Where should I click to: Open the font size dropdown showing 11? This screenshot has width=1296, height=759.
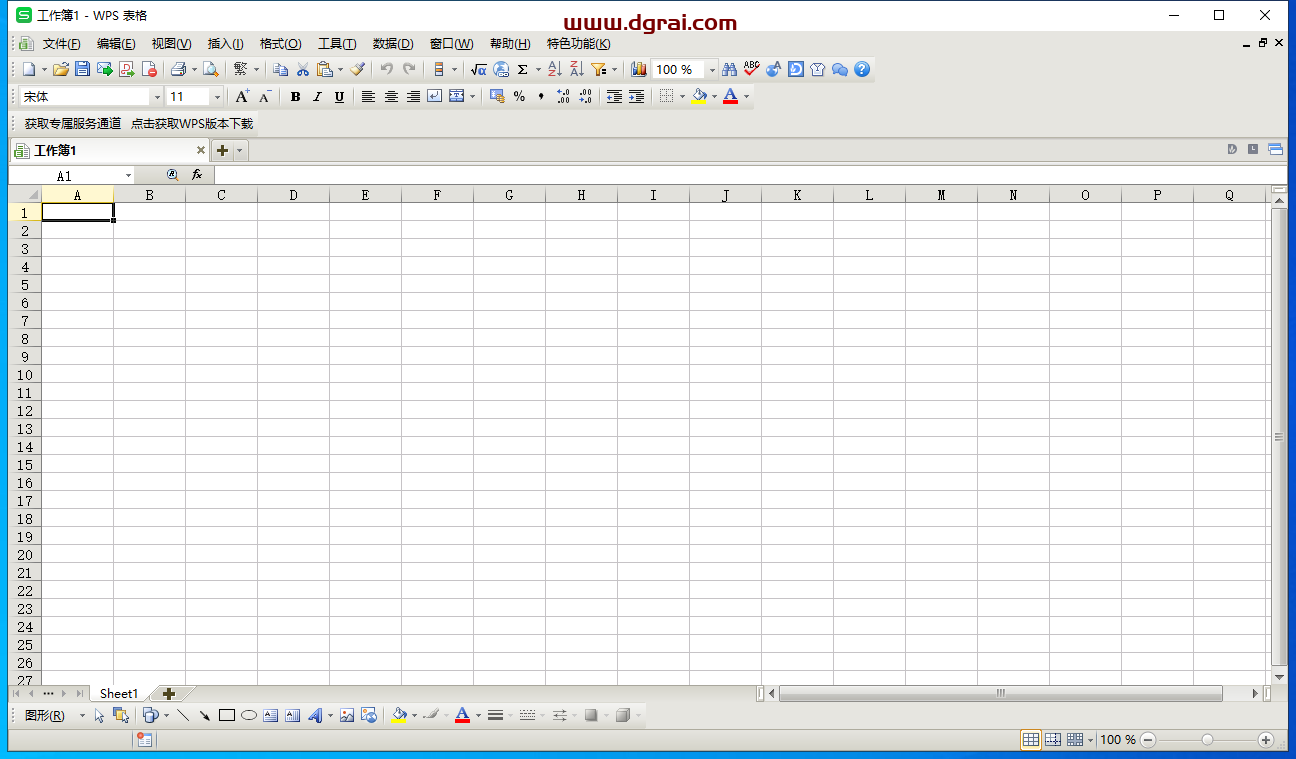(x=217, y=97)
